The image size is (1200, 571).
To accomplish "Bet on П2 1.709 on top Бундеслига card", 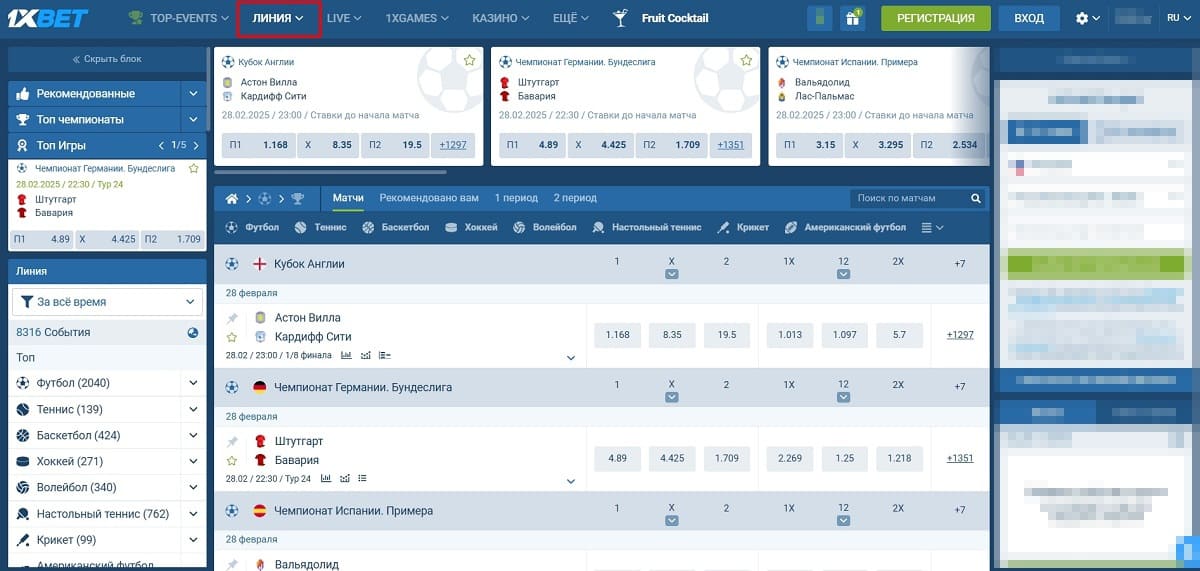I will point(672,145).
